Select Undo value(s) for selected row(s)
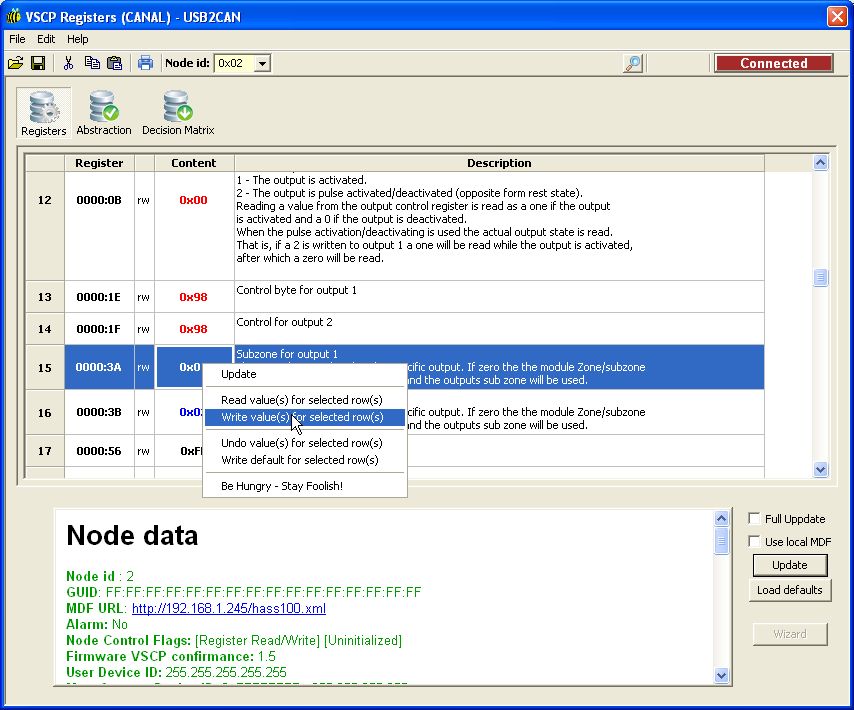This screenshot has width=854, height=710. tap(302, 443)
